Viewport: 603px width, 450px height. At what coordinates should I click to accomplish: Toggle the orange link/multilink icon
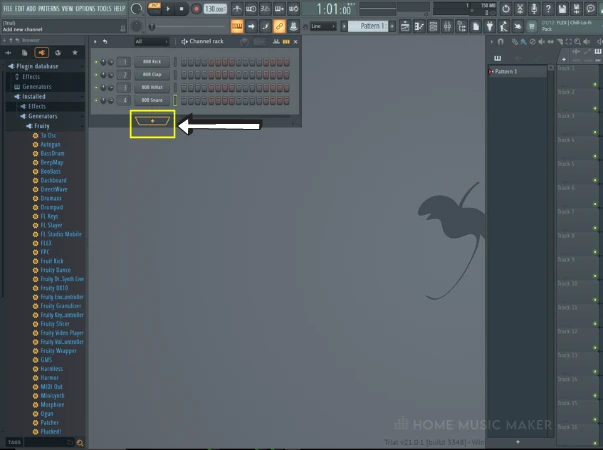(x=279, y=26)
